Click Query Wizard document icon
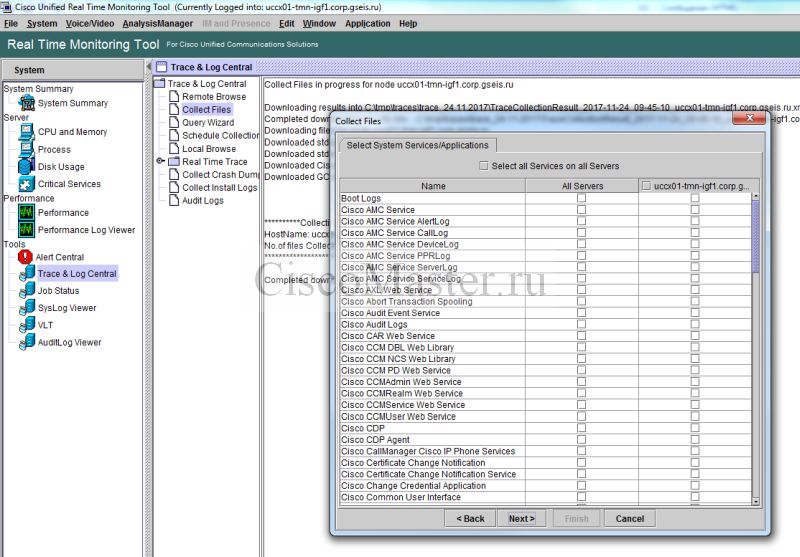 [x=174, y=122]
